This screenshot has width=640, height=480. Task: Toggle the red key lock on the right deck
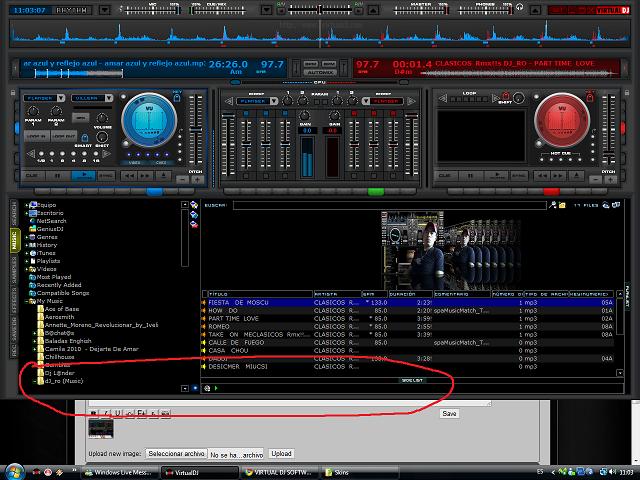point(589,97)
